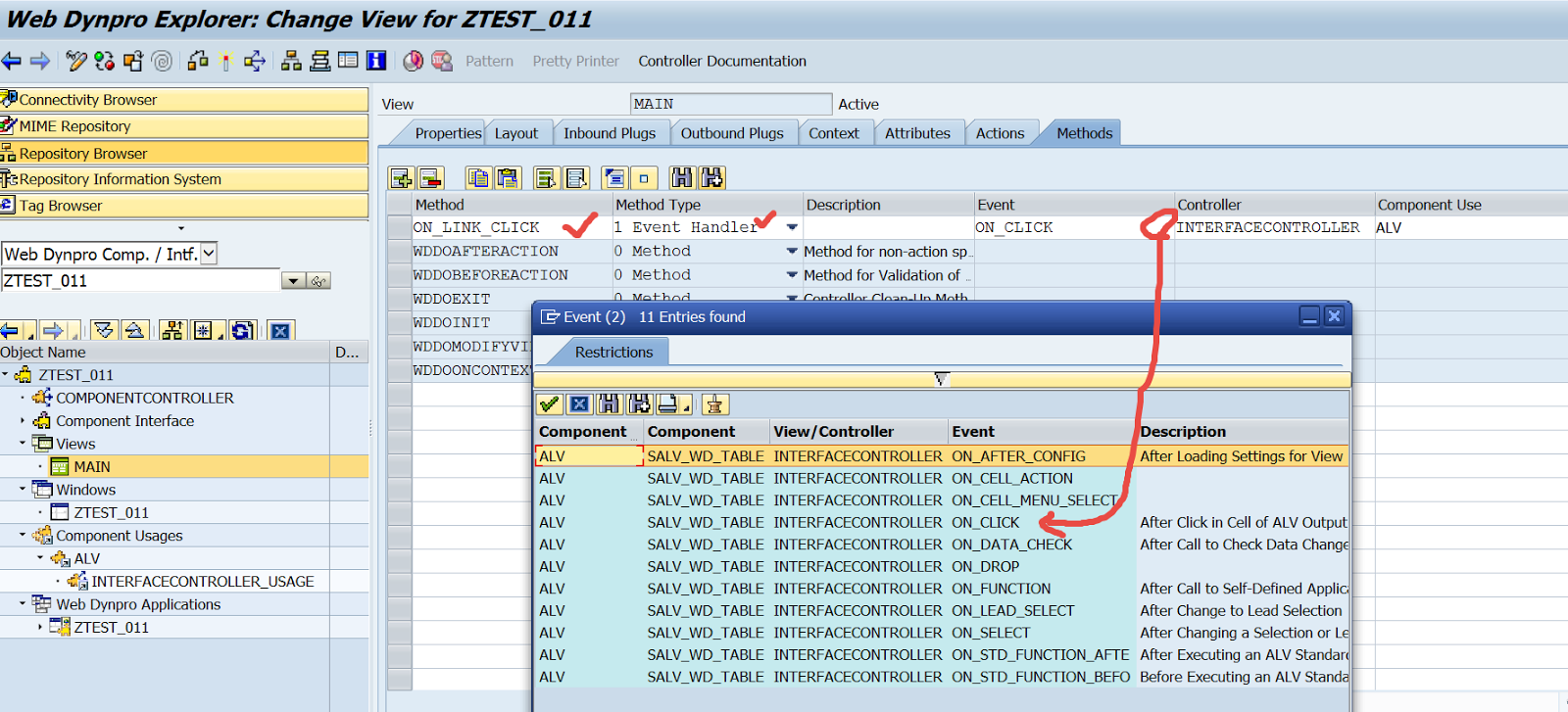Image resolution: width=1568 pixels, height=712 pixels.
Task: Click the Controller Documentation button
Action: pyautogui.click(x=722, y=61)
